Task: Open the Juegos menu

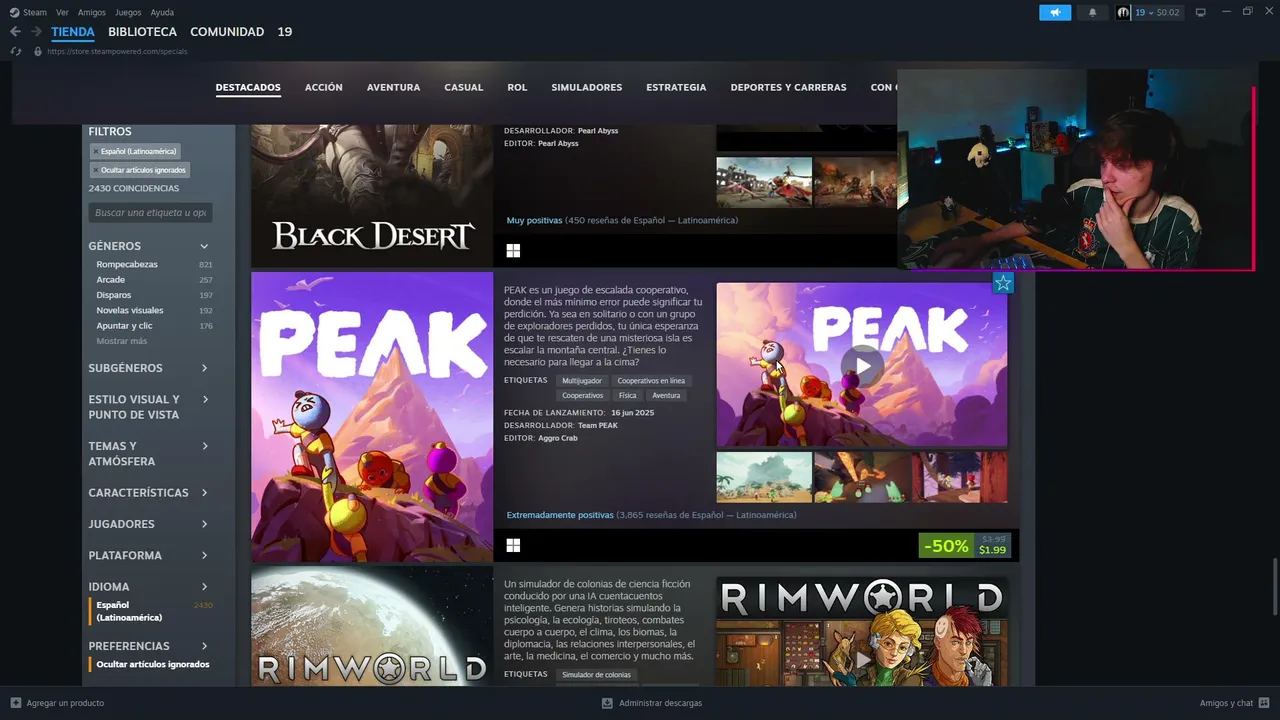Action: [x=128, y=12]
